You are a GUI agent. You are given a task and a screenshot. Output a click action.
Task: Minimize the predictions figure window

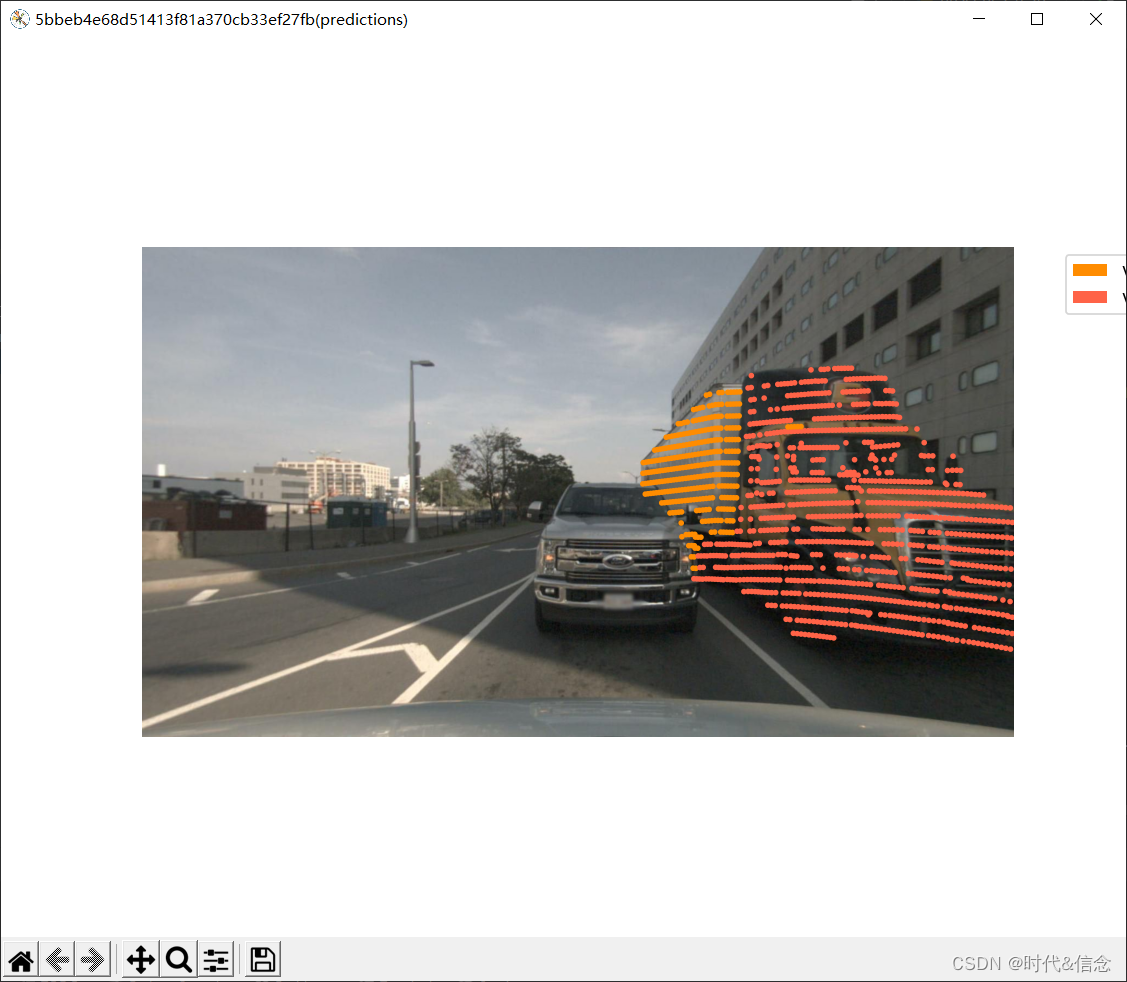(x=979, y=19)
